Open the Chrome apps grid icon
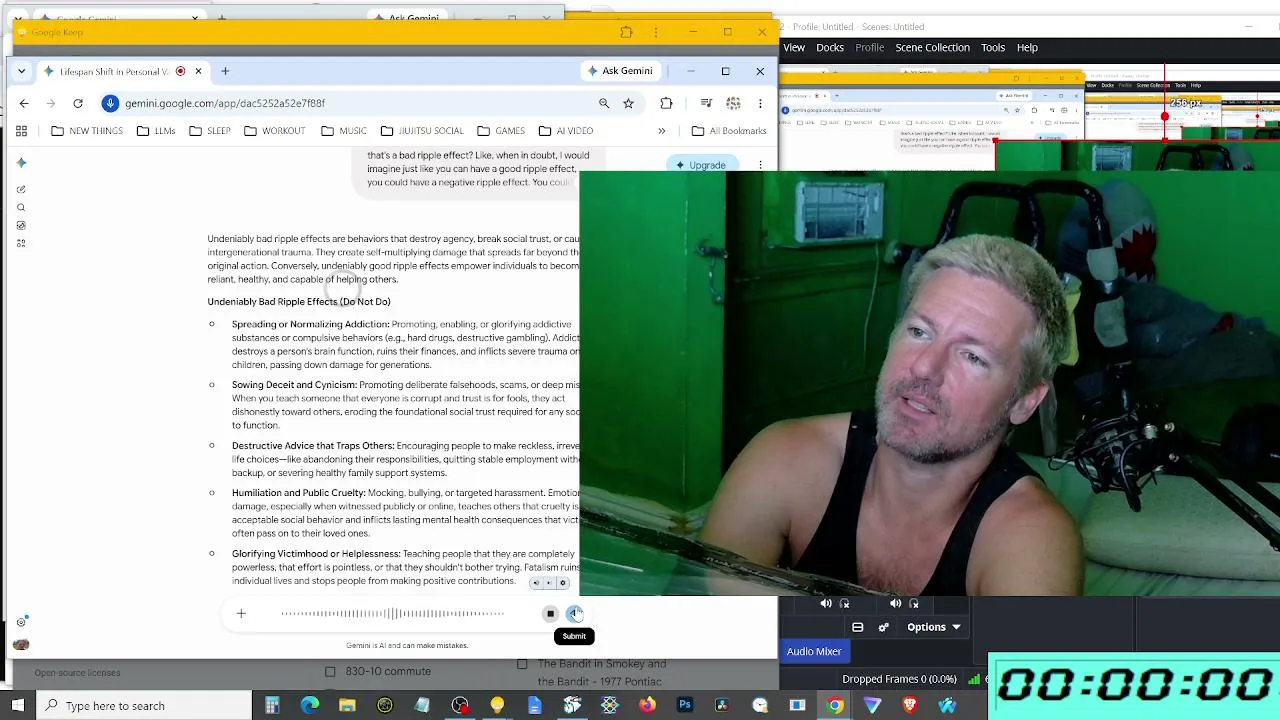The height and width of the screenshot is (720, 1280). [21, 131]
